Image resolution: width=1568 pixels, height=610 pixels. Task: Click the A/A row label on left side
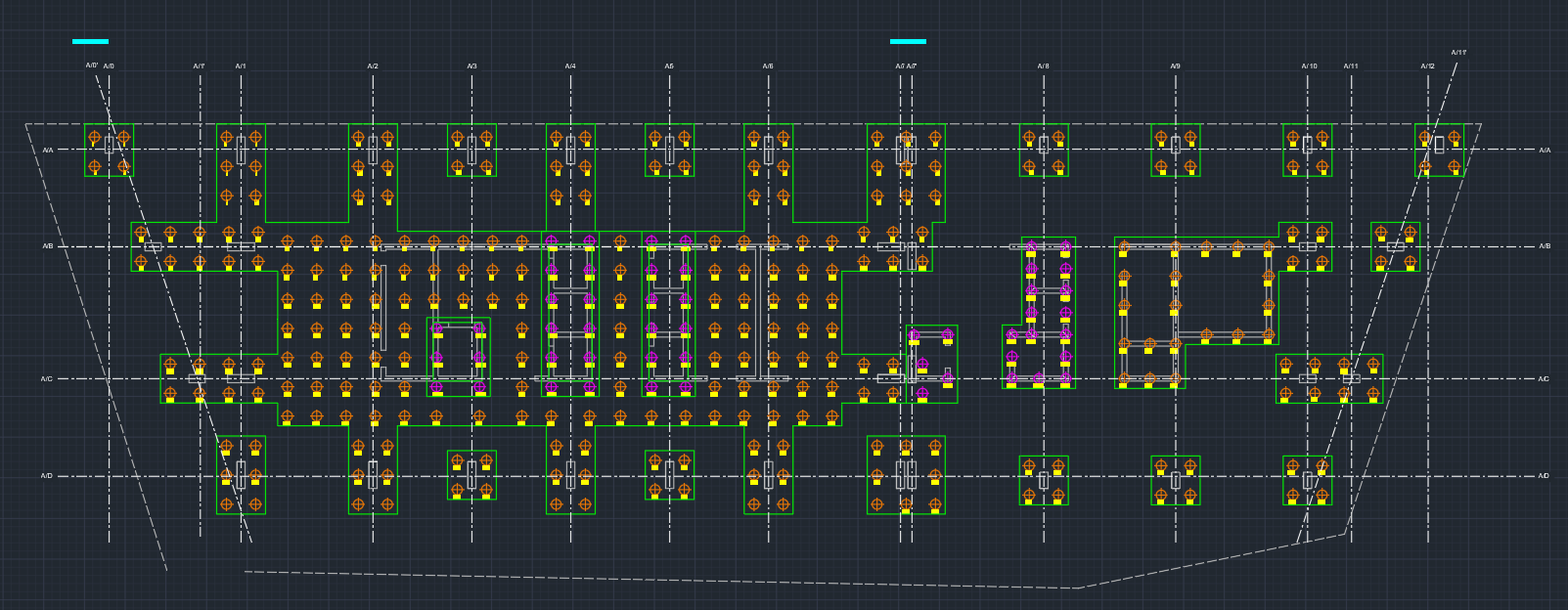[48, 150]
